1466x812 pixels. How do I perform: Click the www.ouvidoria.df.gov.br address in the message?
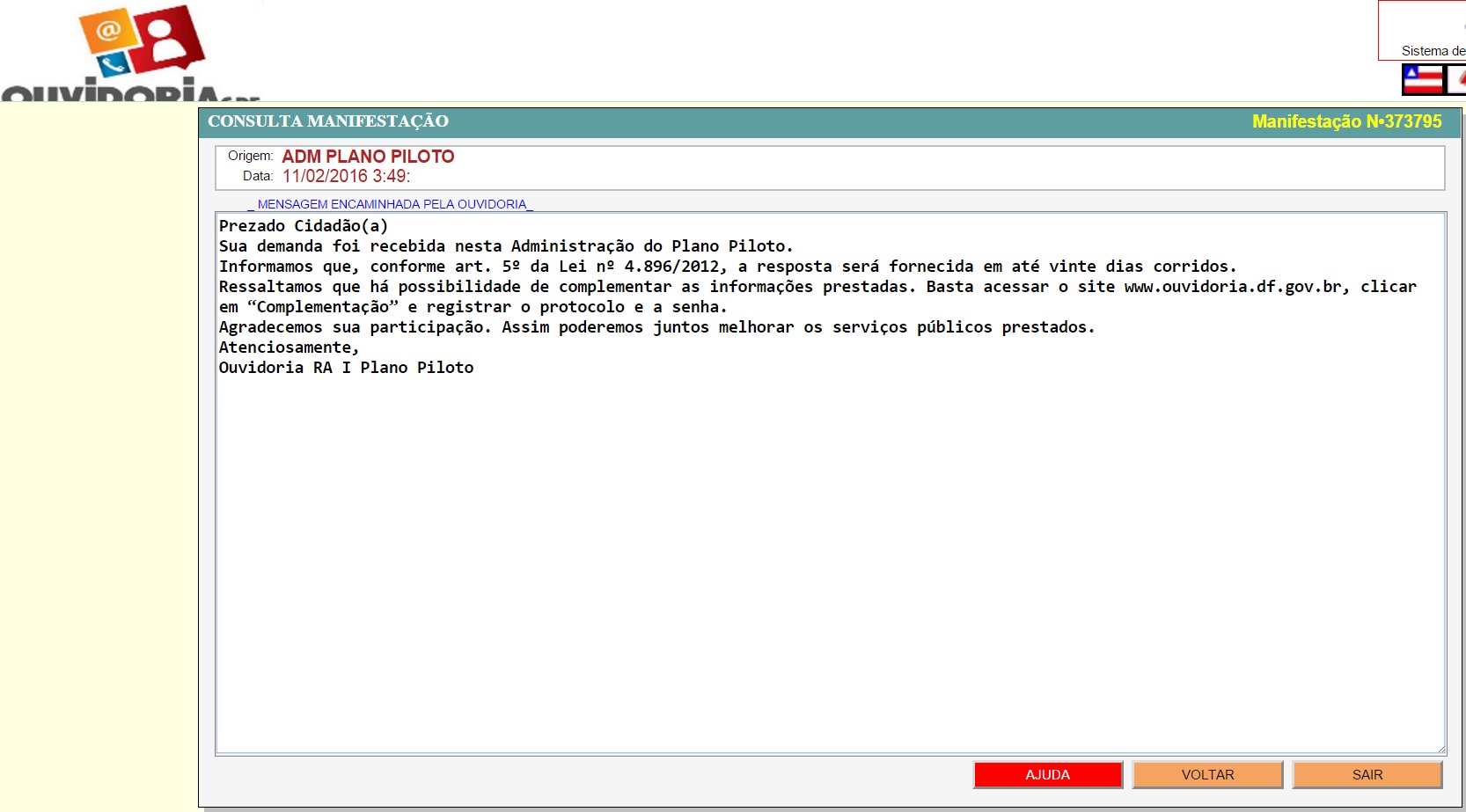[1232, 287]
